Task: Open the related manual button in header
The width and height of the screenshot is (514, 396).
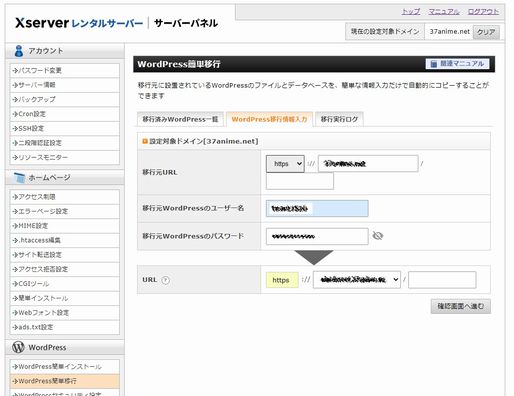Action: click(457, 64)
